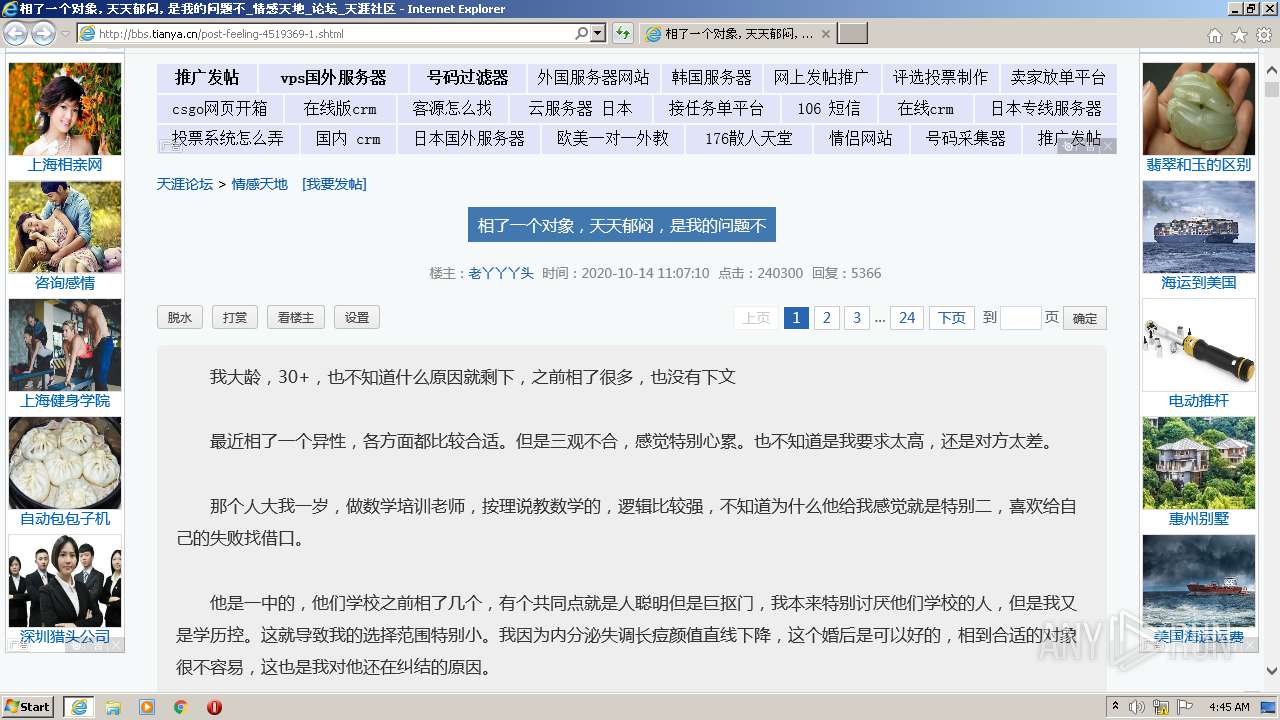Click the browser Back arrow button

(x=16, y=33)
